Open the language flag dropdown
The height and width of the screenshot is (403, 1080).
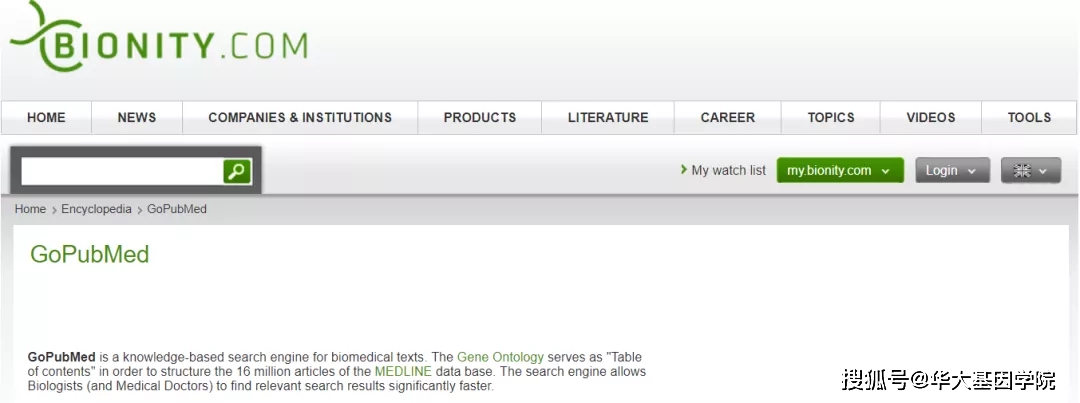[x=1031, y=170]
